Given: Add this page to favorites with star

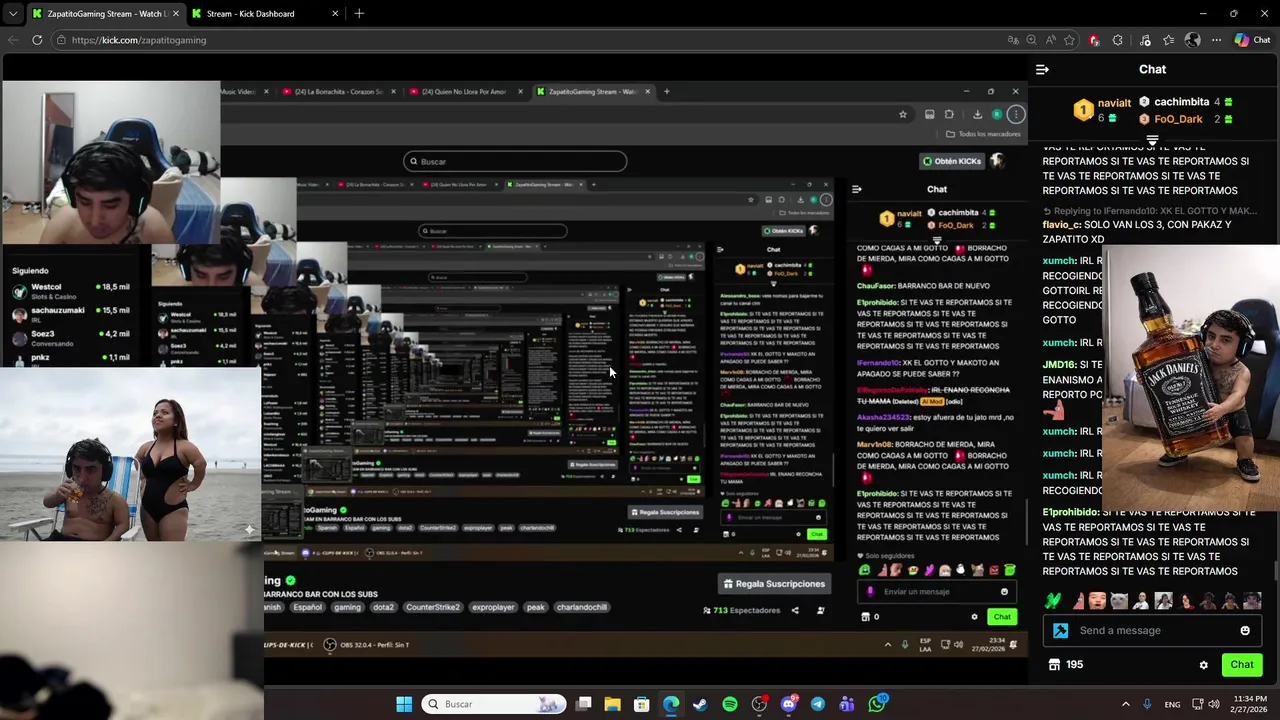Looking at the screenshot, I should pos(1070,40).
